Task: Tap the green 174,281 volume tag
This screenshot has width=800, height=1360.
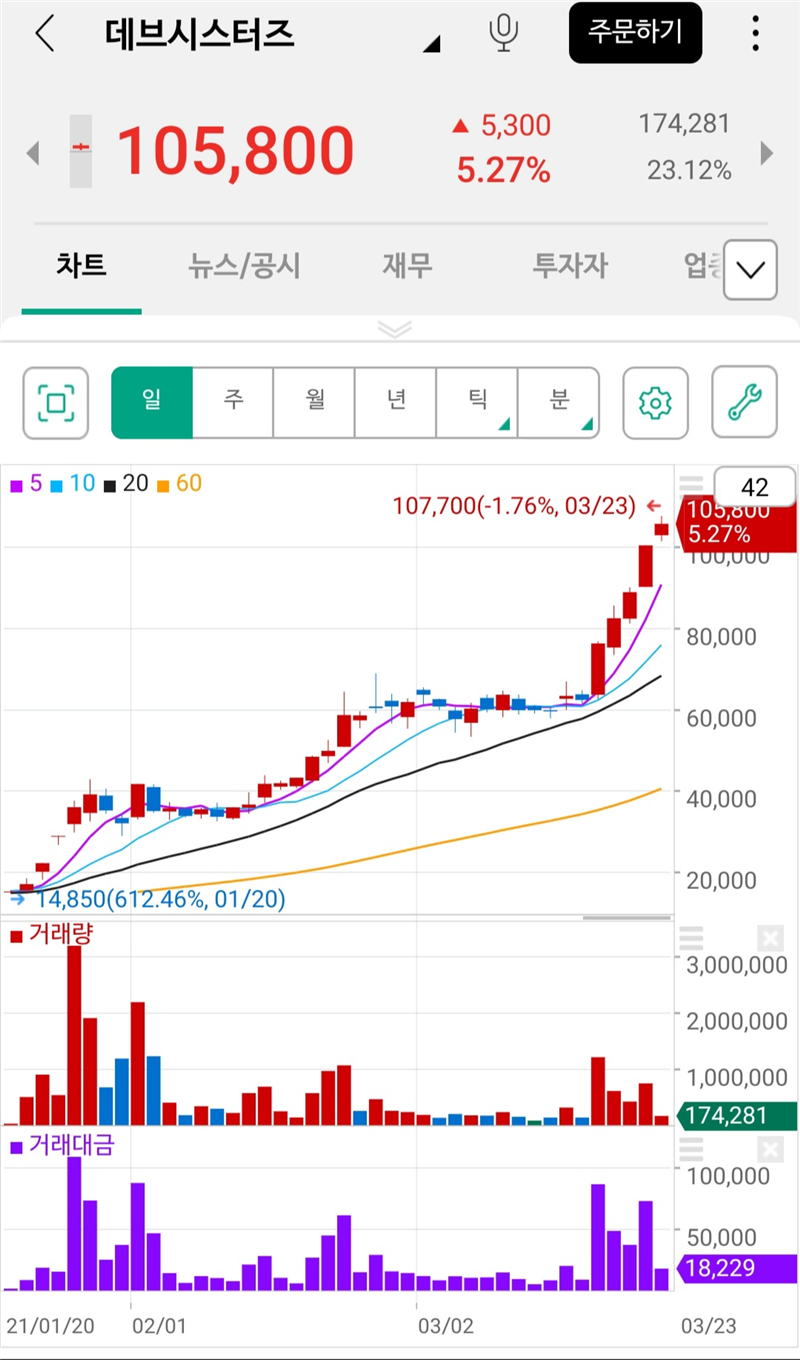Action: pyautogui.click(x=738, y=1115)
